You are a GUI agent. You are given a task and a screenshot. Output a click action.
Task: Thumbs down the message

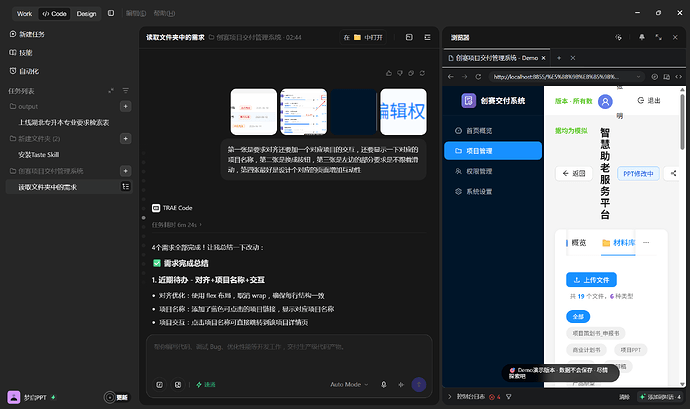[400, 73]
